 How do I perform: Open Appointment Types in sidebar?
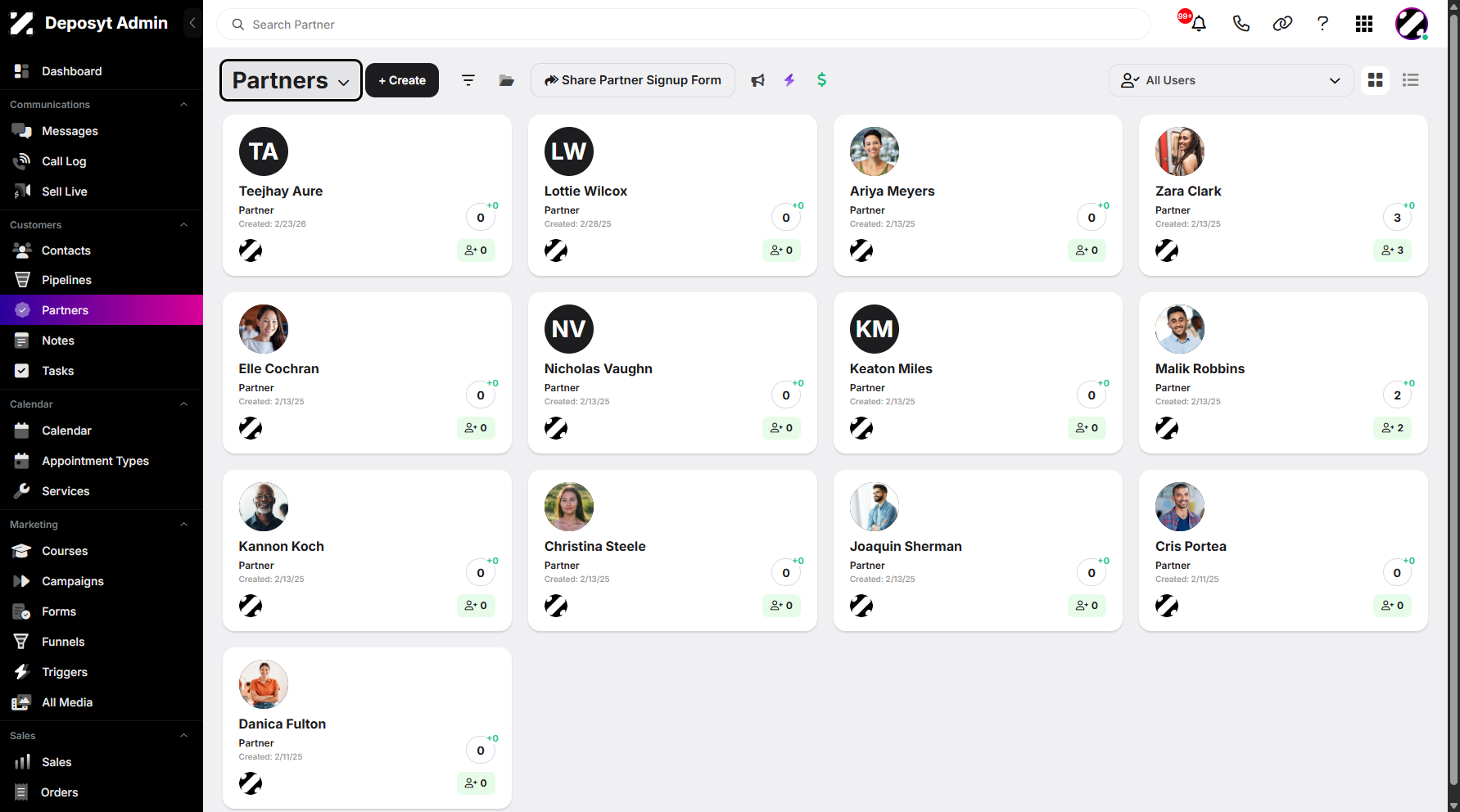102,461
